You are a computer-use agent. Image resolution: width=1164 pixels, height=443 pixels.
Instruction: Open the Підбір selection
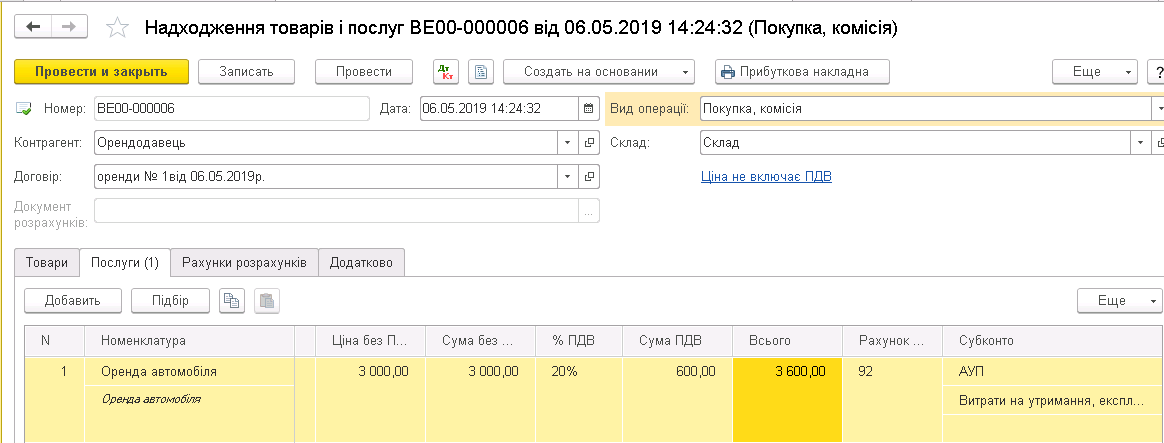(x=171, y=301)
